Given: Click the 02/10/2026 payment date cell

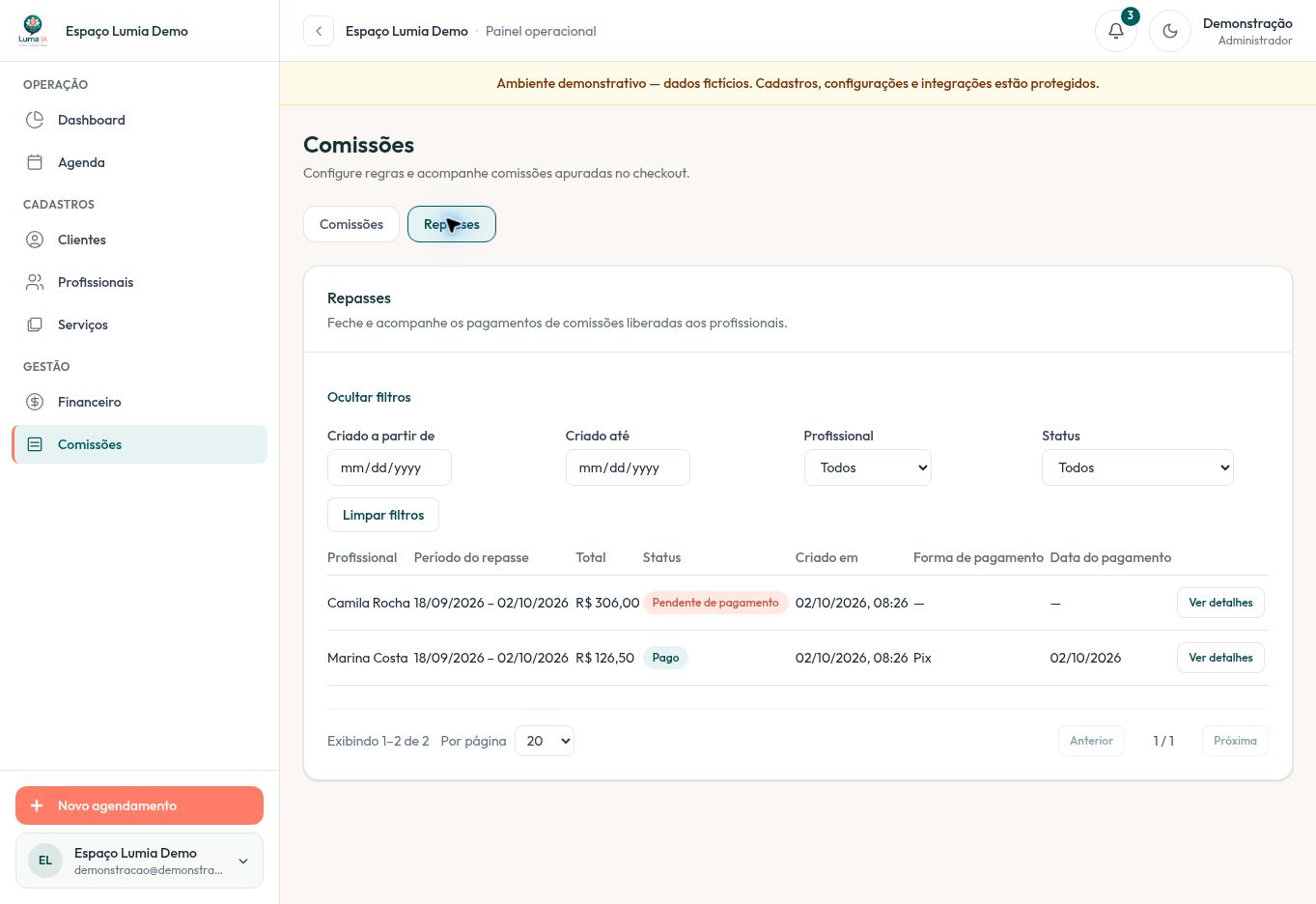Looking at the screenshot, I should tap(1085, 658).
